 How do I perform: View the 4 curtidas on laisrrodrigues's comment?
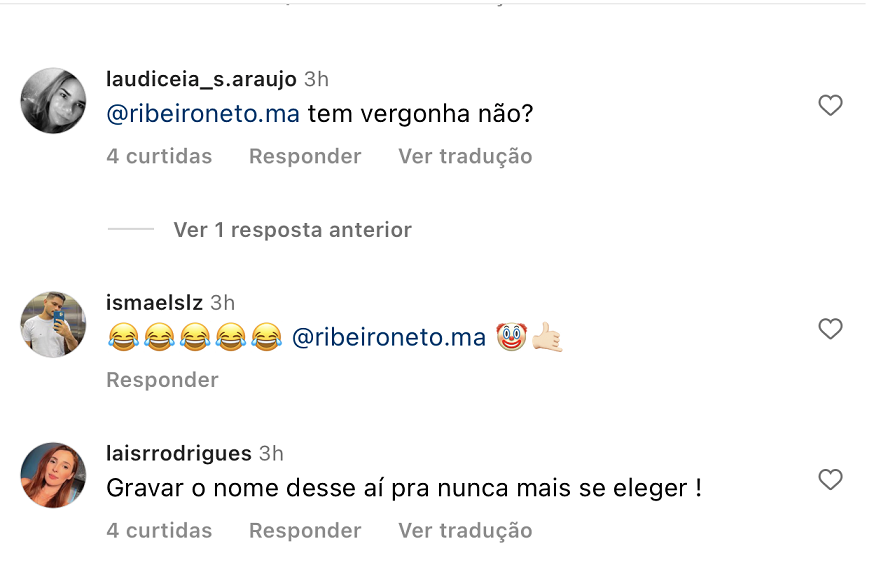click(x=159, y=530)
